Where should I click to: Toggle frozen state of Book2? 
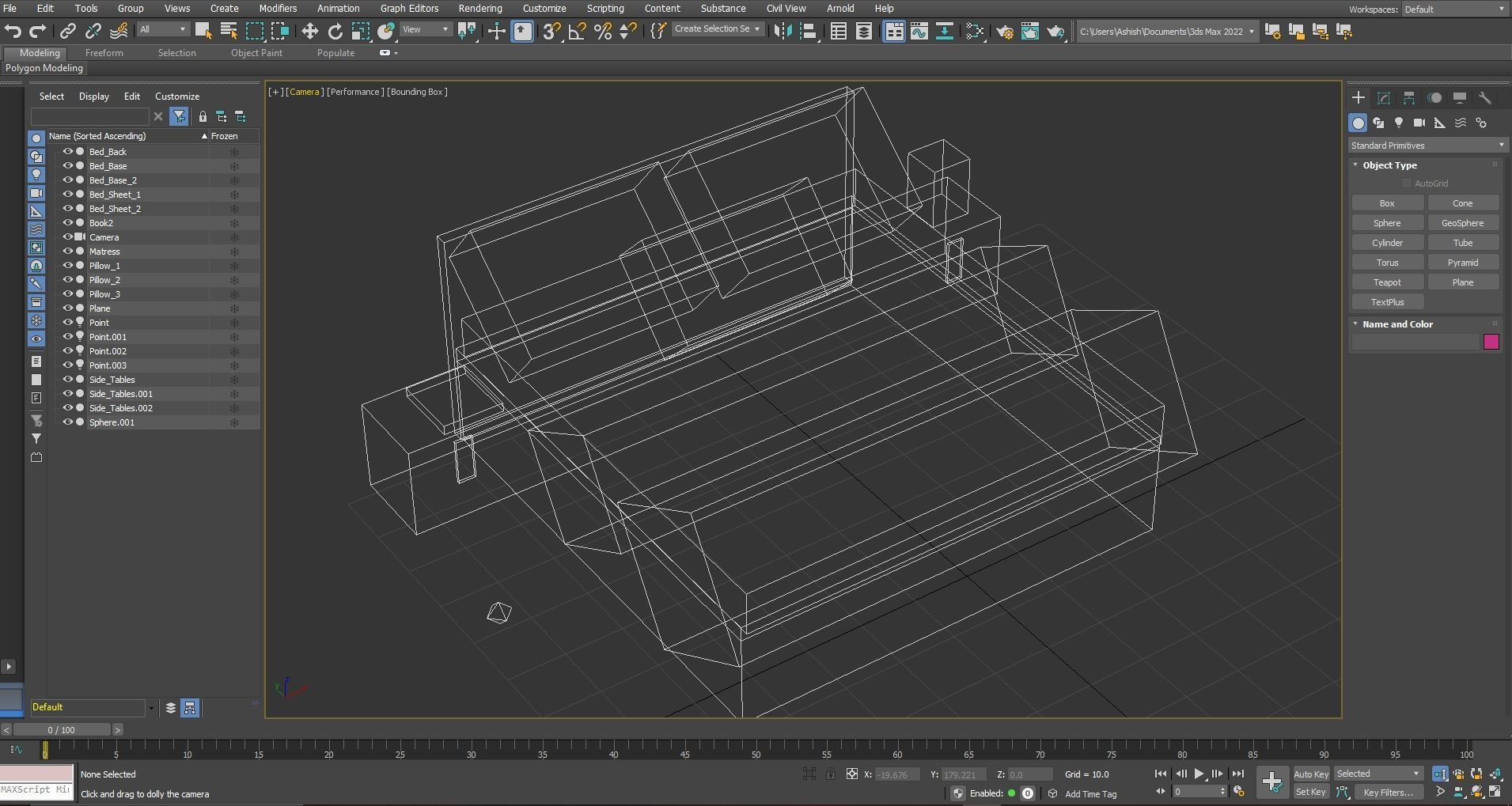click(x=234, y=223)
